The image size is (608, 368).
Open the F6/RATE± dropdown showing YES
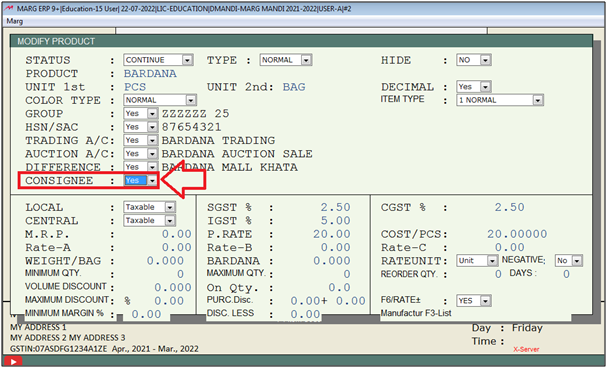point(474,301)
